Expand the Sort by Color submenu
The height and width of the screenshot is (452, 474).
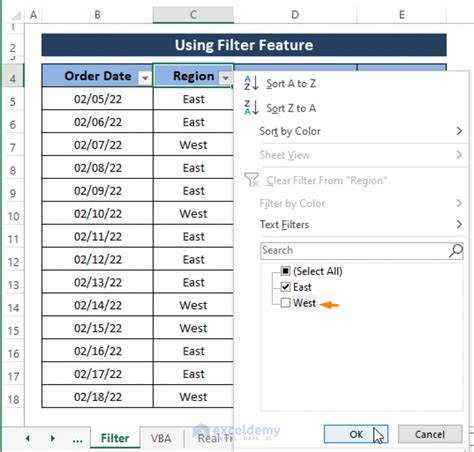coord(361,131)
